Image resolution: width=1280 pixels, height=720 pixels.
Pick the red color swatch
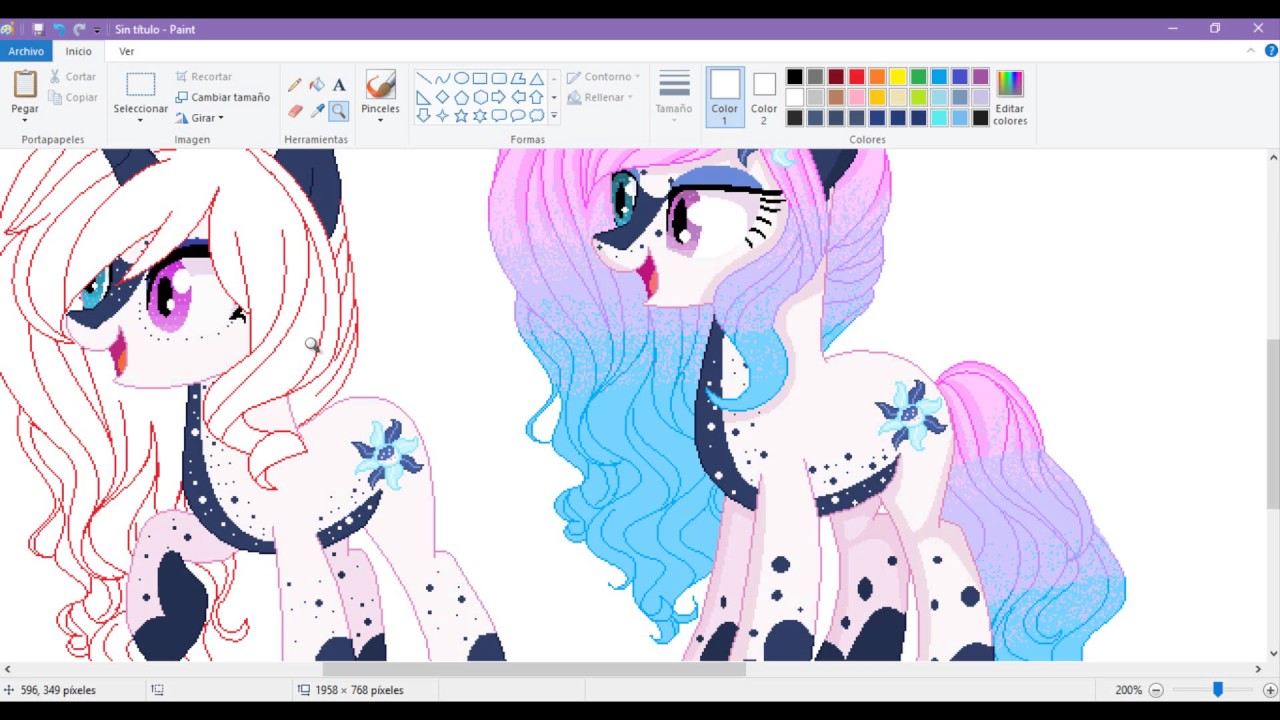pyautogui.click(x=857, y=77)
